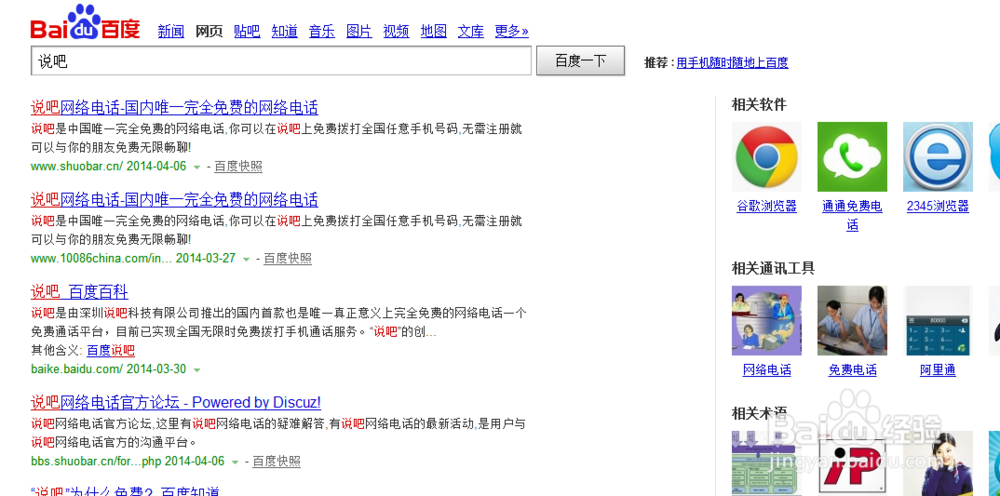
Task: Open 说吧网络电话 result title from 10086china.com
Action: coord(174,200)
